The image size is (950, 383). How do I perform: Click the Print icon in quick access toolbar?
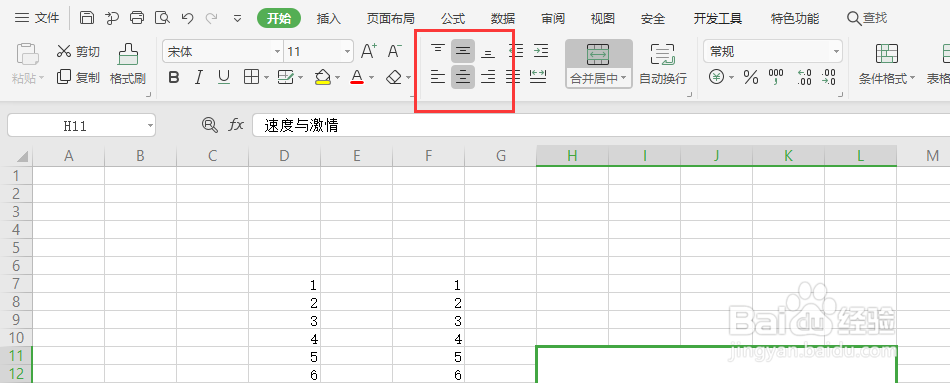tap(137, 18)
